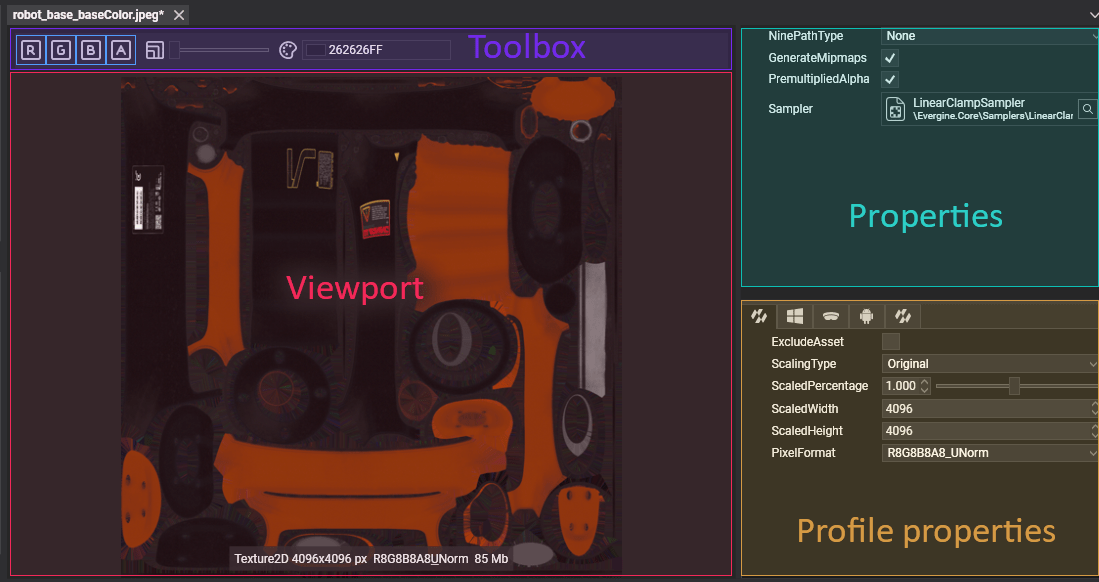
Task: Click the 262626FF hex color field
Action: click(377, 49)
